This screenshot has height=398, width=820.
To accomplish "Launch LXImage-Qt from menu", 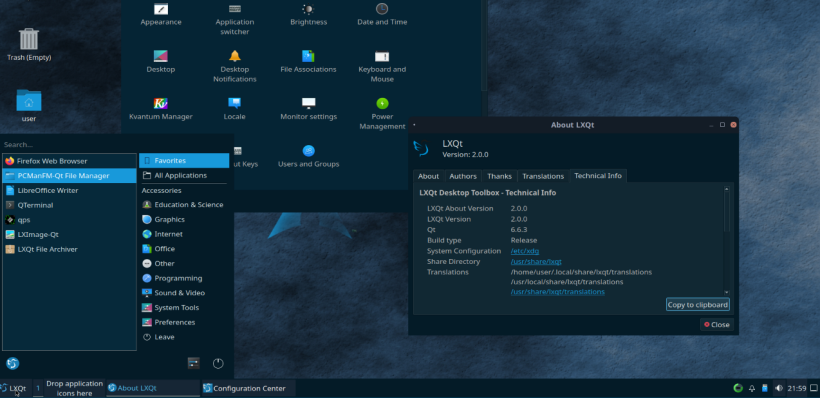I will point(69,234).
